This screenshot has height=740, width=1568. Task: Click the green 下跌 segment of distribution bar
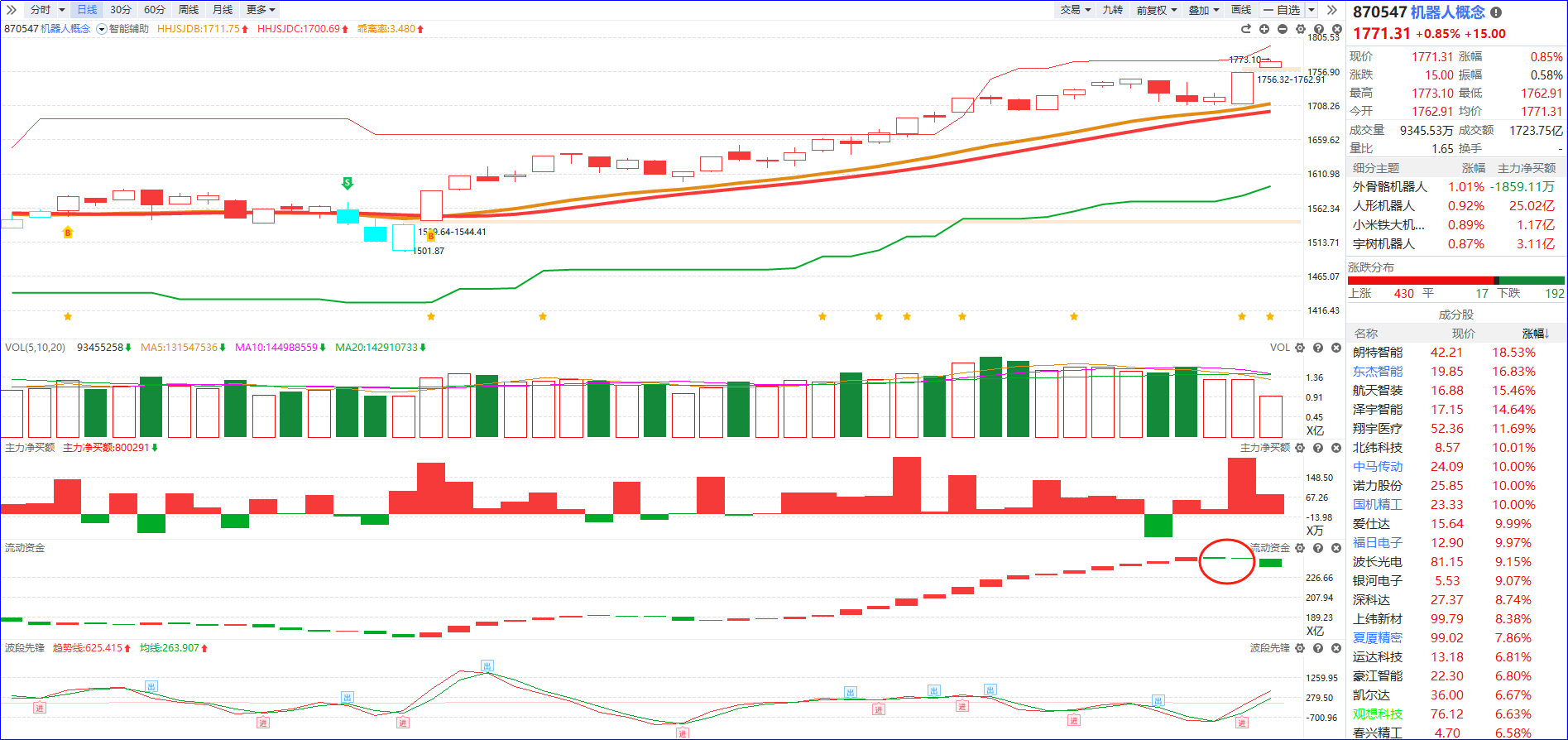1532,281
